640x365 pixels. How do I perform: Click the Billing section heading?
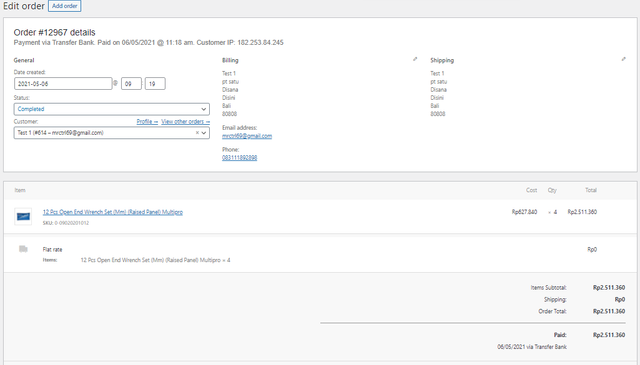(230, 60)
